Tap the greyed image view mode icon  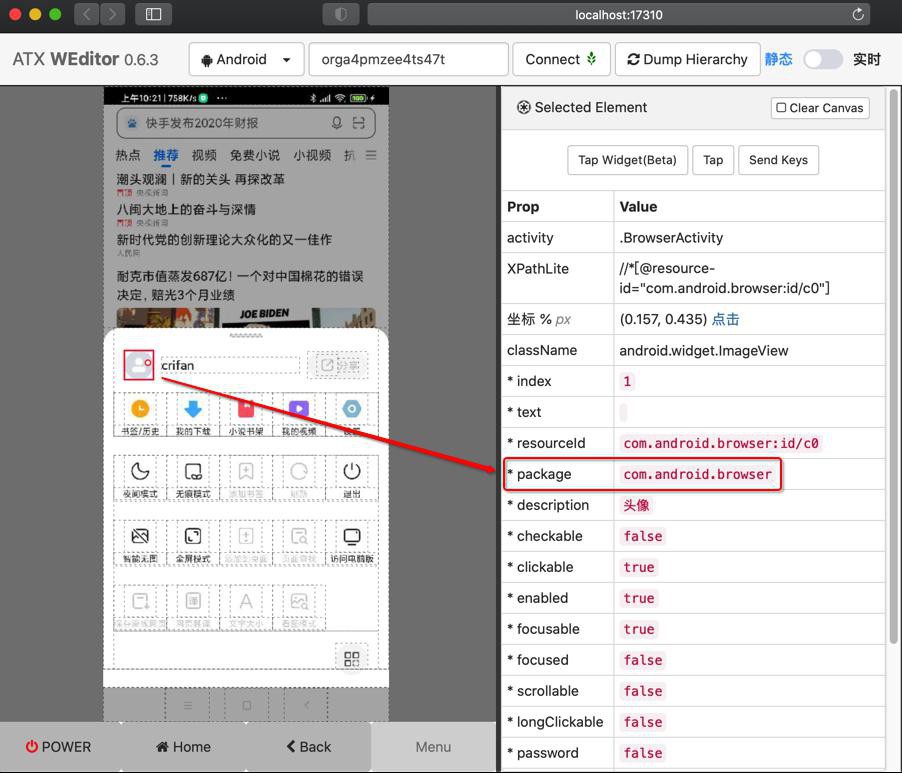tap(299, 601)
